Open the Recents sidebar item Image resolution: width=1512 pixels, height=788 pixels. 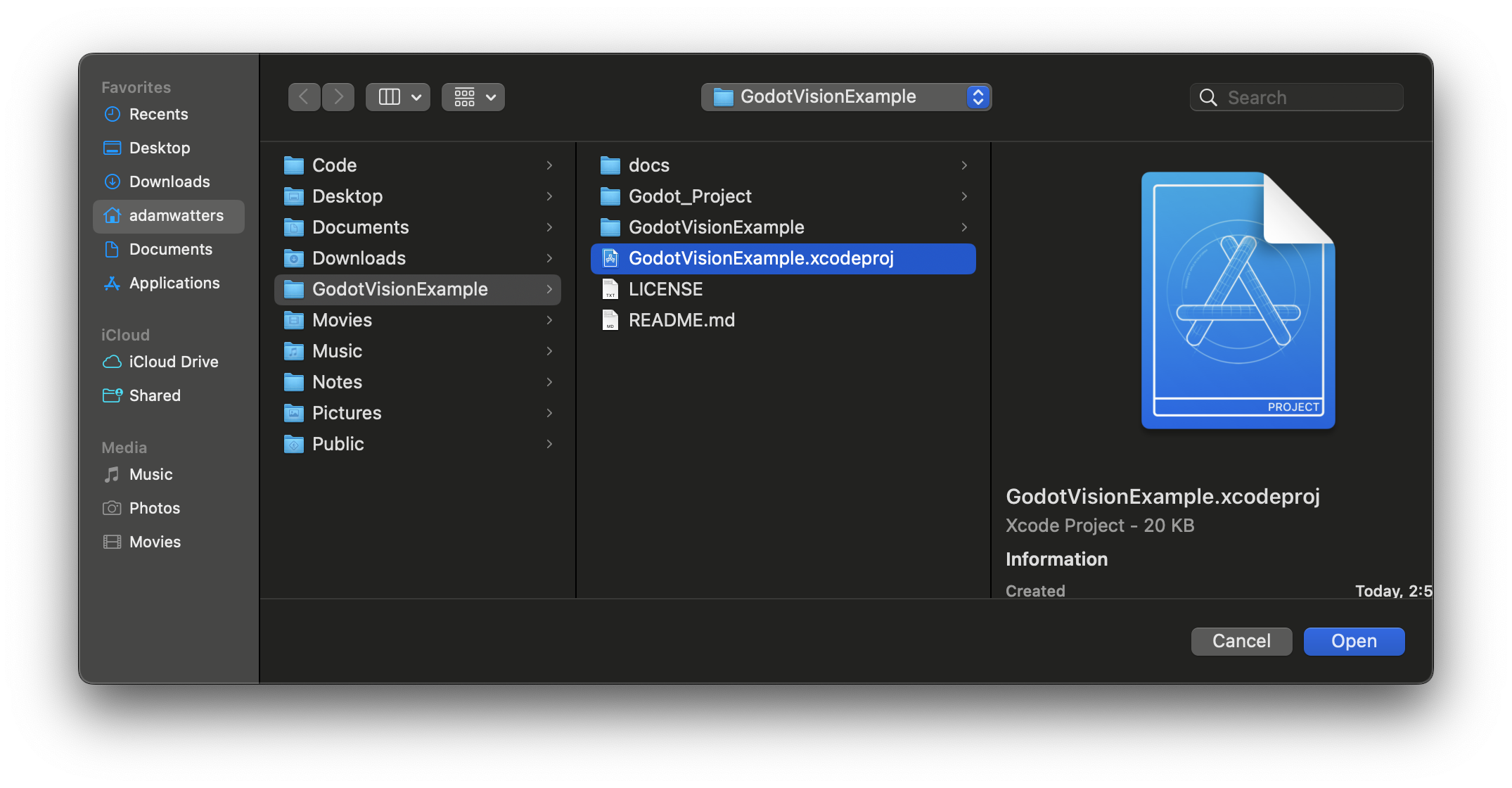(158, 114)
